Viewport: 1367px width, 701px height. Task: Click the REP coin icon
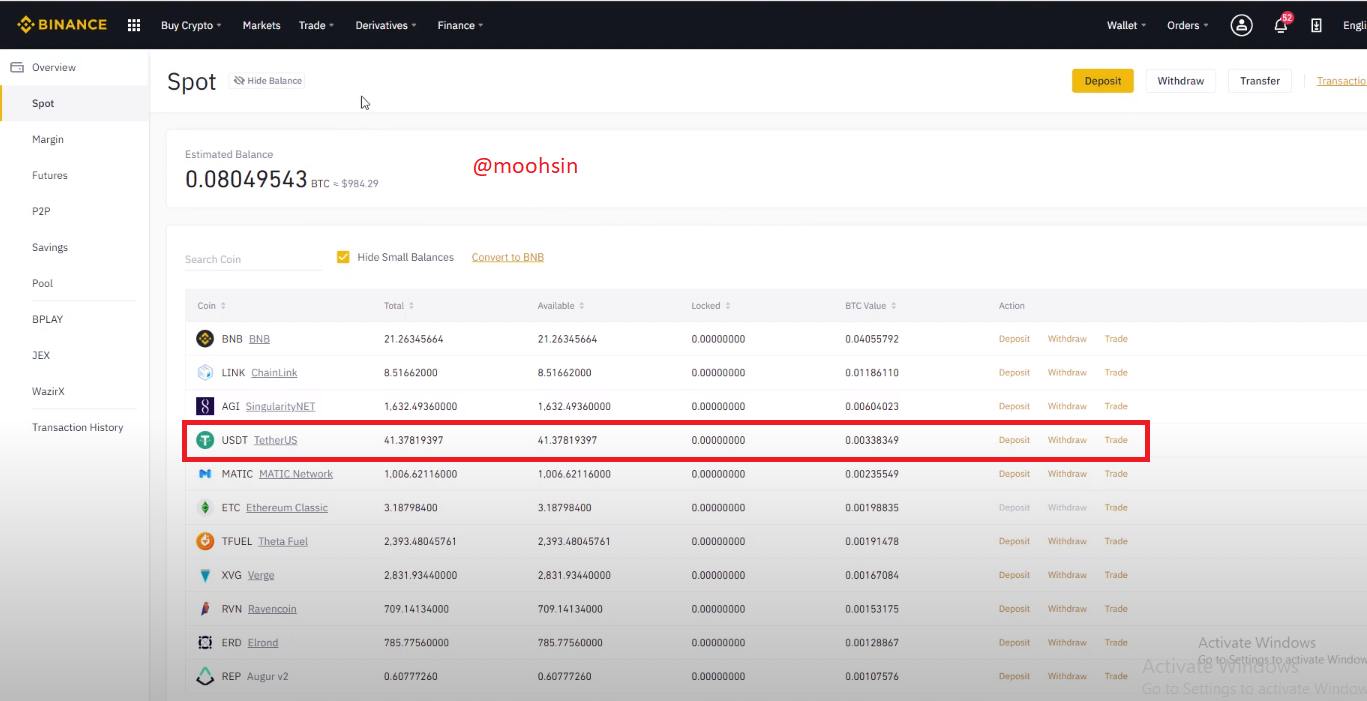(205, 676)
